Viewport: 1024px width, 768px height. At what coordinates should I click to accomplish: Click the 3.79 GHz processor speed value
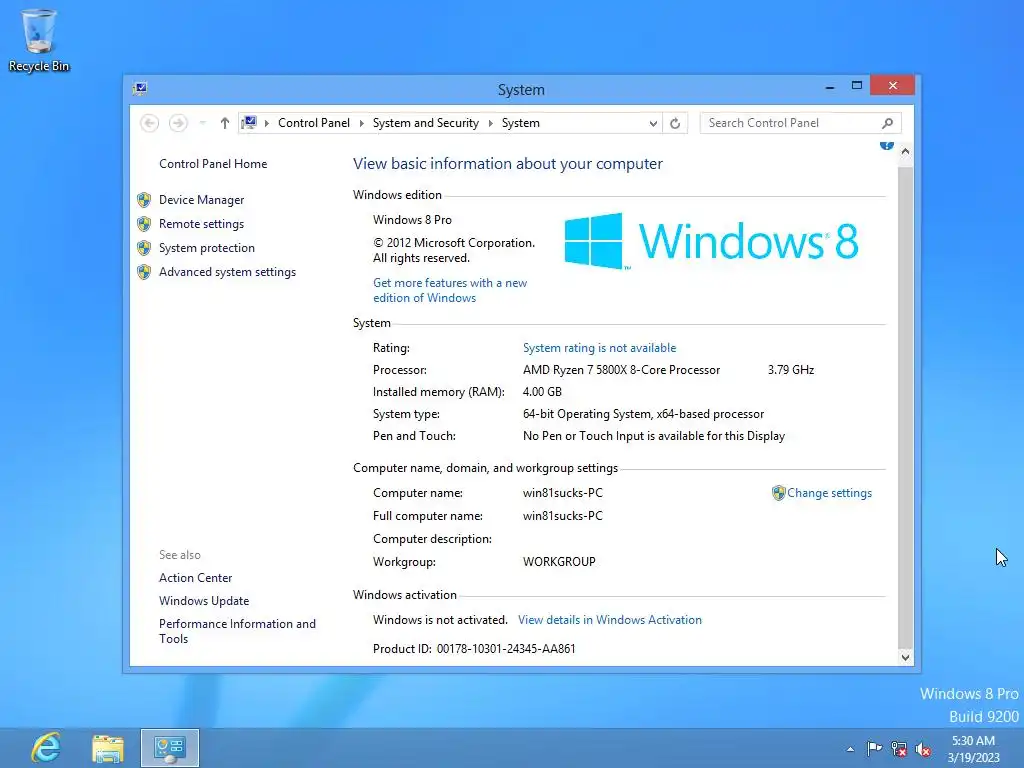[791, 370]
